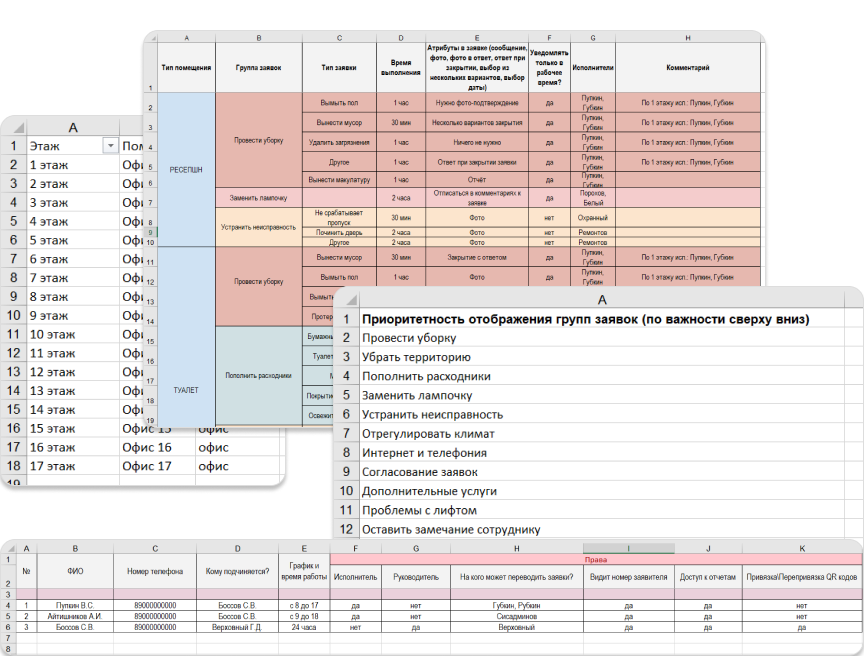
Task: Select column H header above Комментарий
Action: [x=688, y=37]
